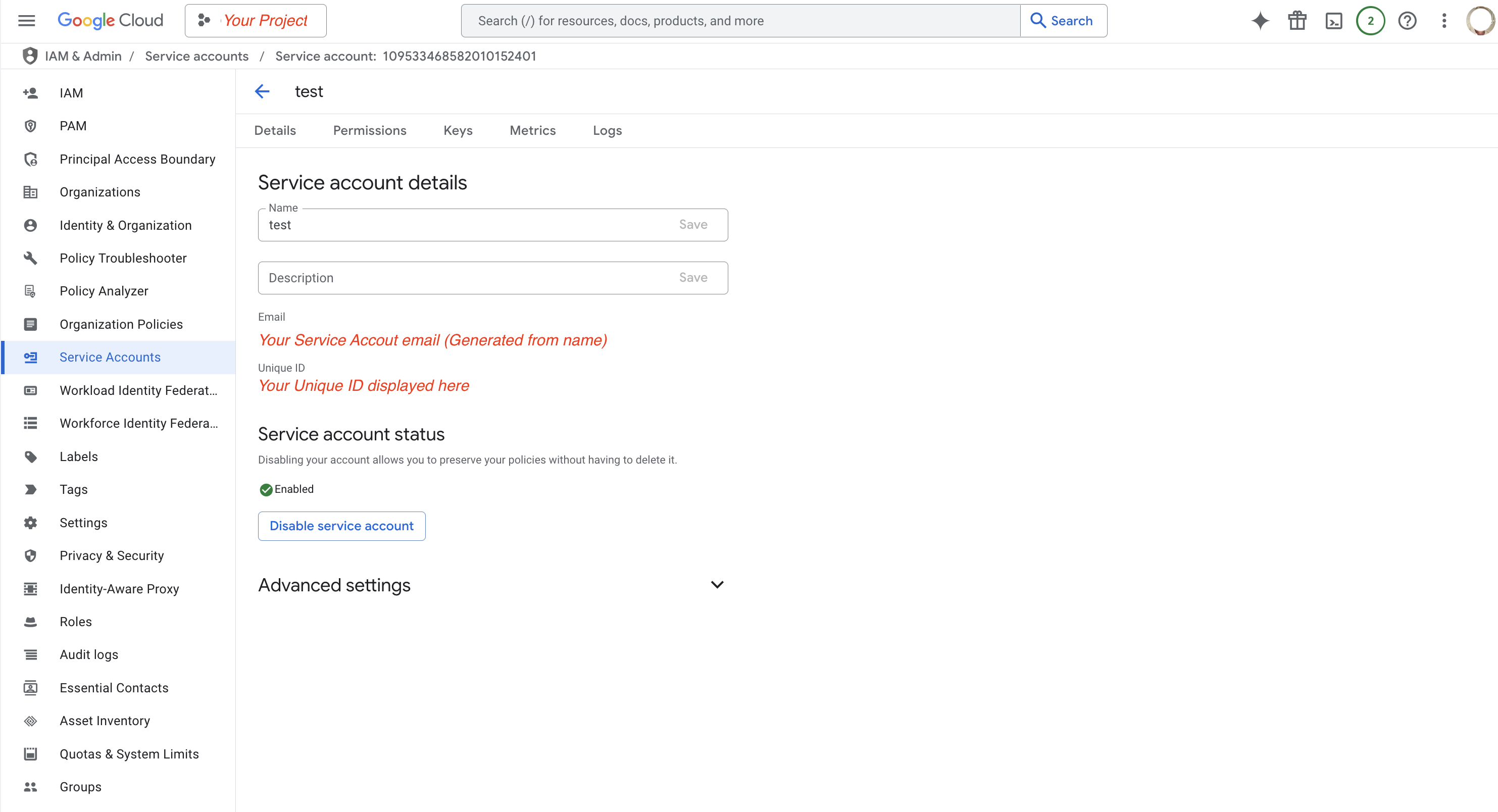Screen dimensions: 1498x812
Task: Click the Unique ID value text
Action: [x=364, y=385]
